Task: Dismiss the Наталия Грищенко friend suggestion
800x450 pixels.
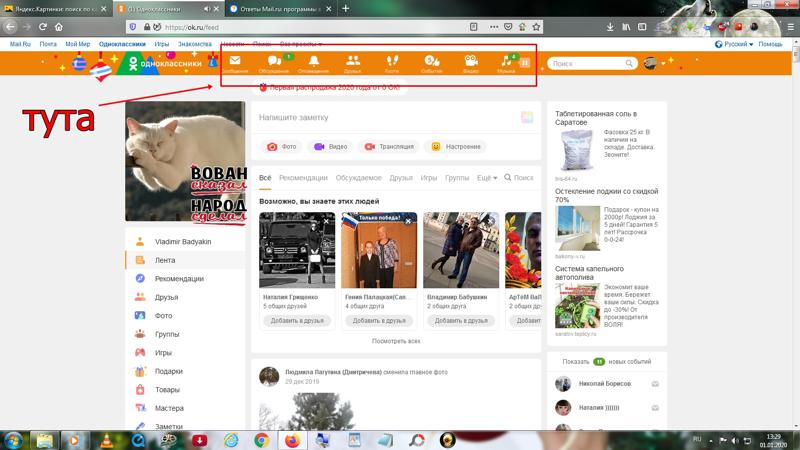Action: (328, 222)
